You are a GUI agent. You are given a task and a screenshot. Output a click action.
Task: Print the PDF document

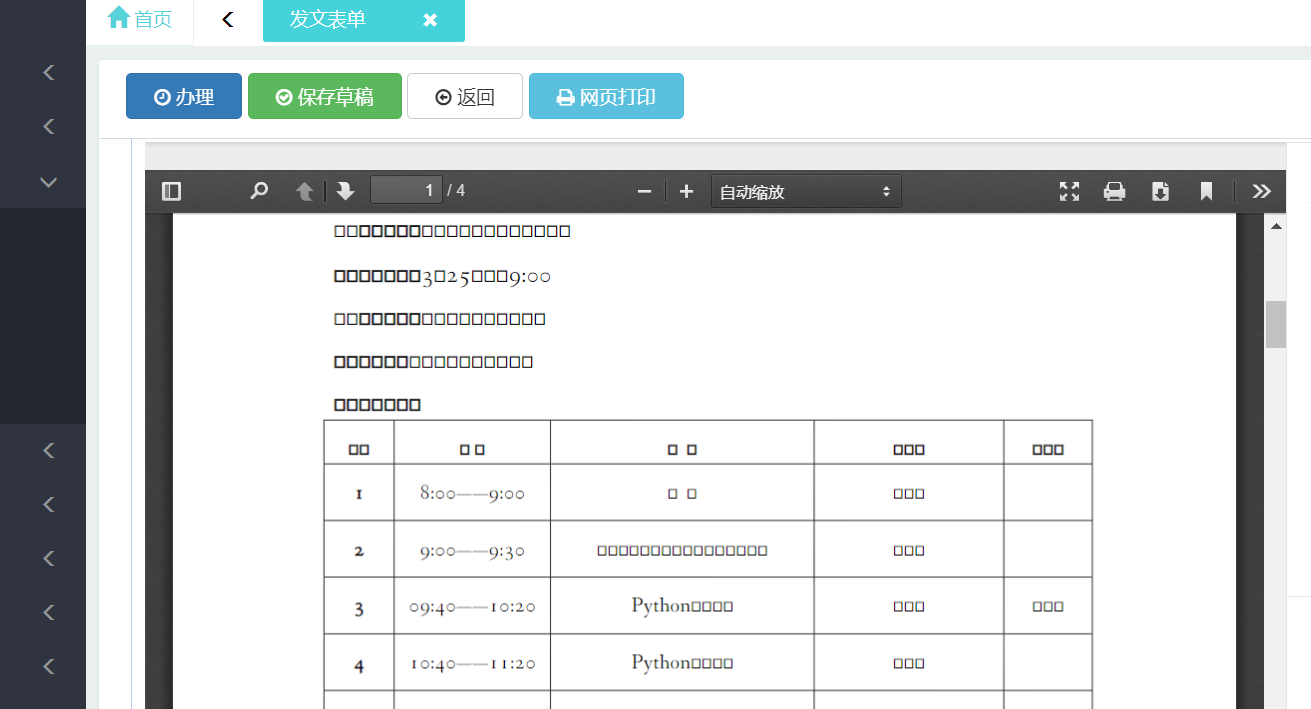pyautogui.click(x=1114, y=191)
